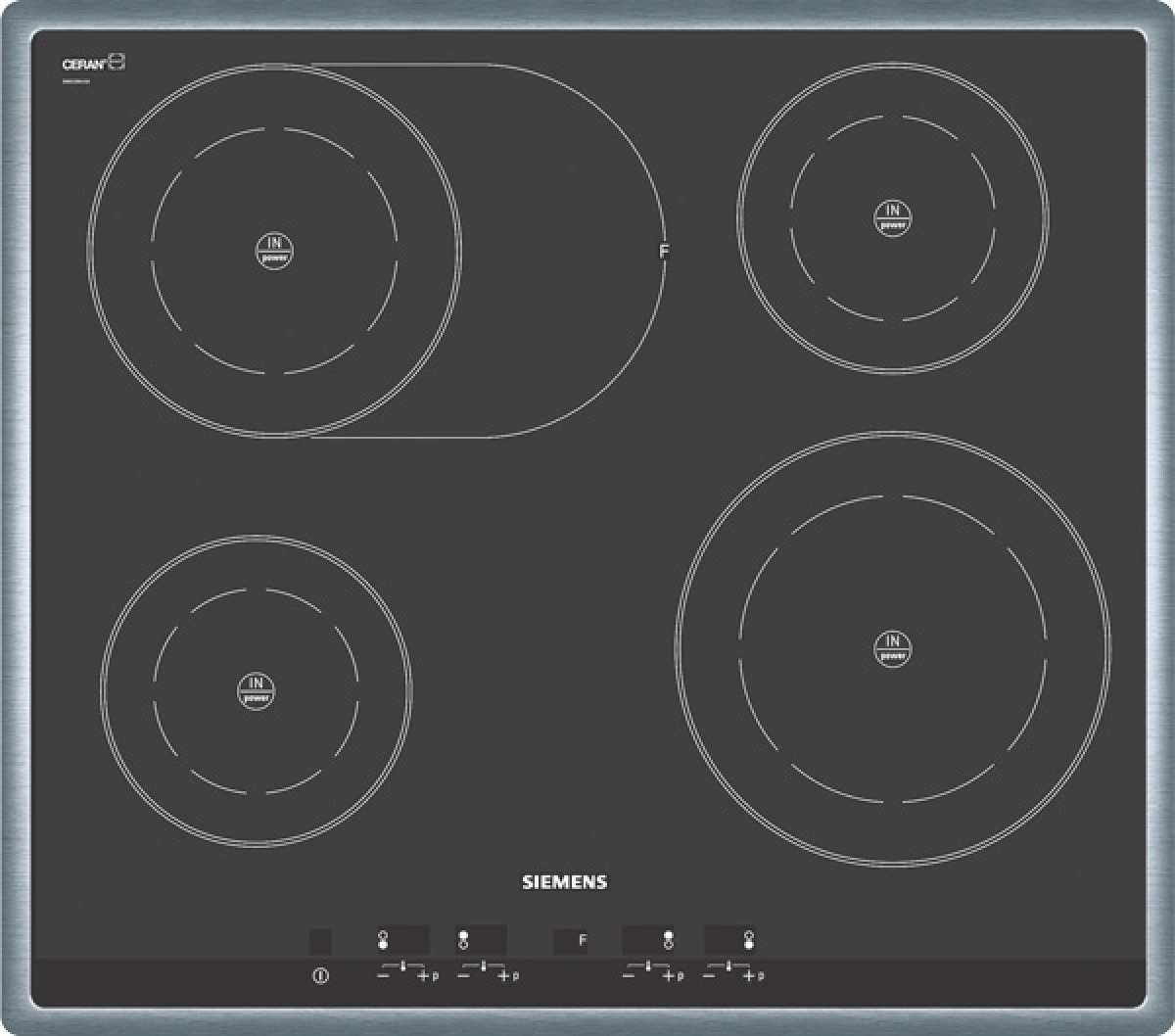The image size is (1175, 1036).
Task: Tap the F mark on extended zone
Action: pos(664,252)
